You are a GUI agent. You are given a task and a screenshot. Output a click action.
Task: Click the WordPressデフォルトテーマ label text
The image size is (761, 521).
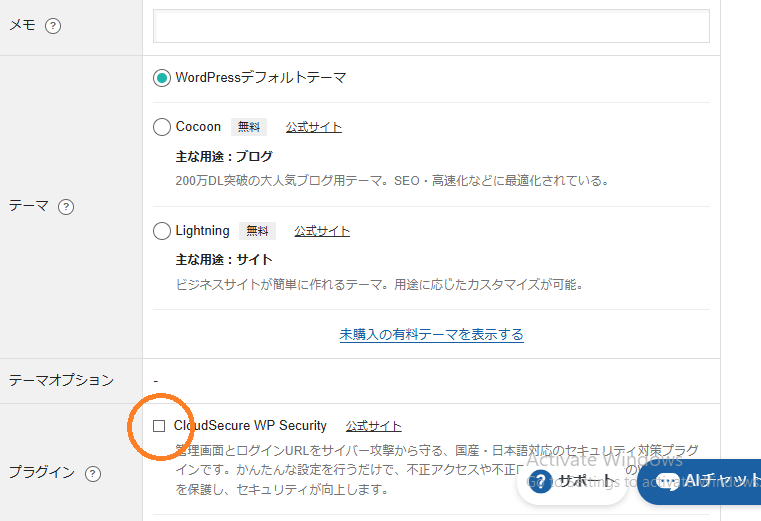tap(260, 77)
